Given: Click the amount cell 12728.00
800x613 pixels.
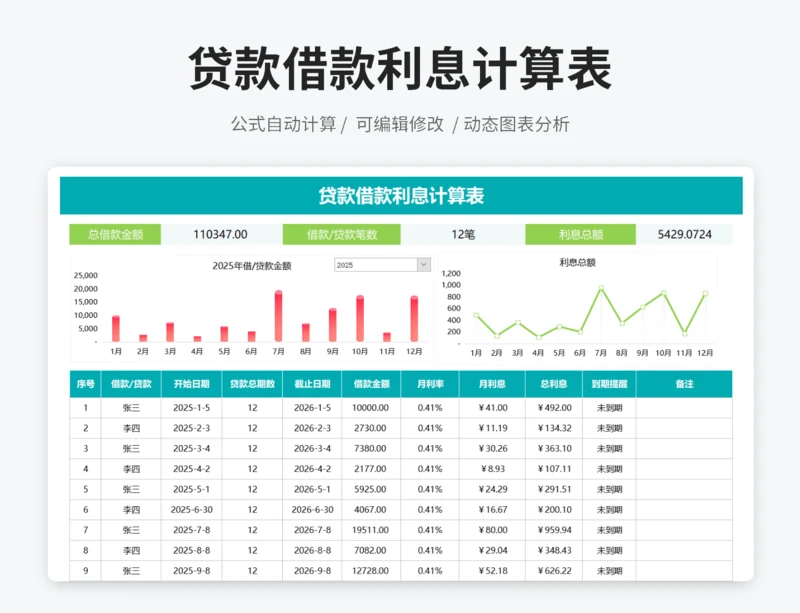Looking at the screenshot, I should click(x=370, y=571).
